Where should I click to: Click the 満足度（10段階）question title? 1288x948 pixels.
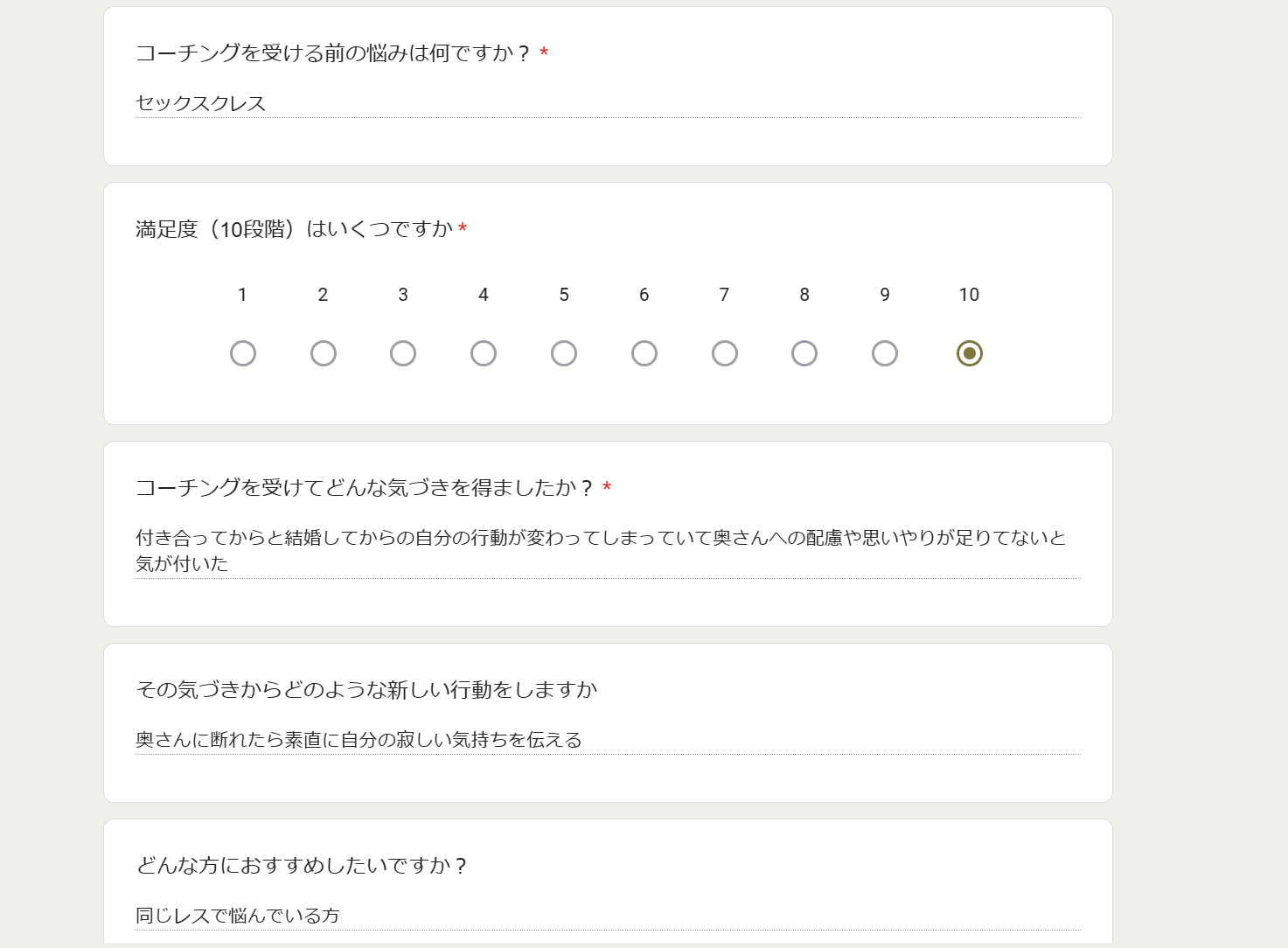[x=295, y=229]
